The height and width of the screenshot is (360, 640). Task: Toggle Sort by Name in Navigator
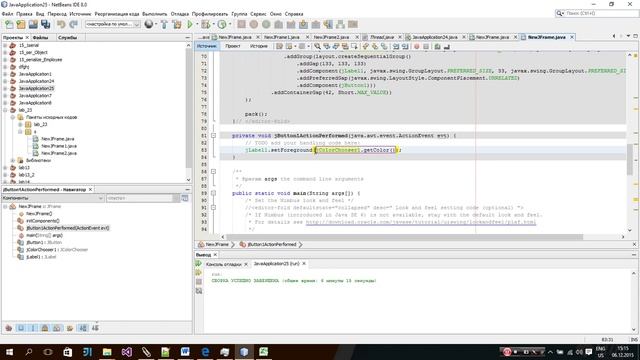tap(83, 328)
